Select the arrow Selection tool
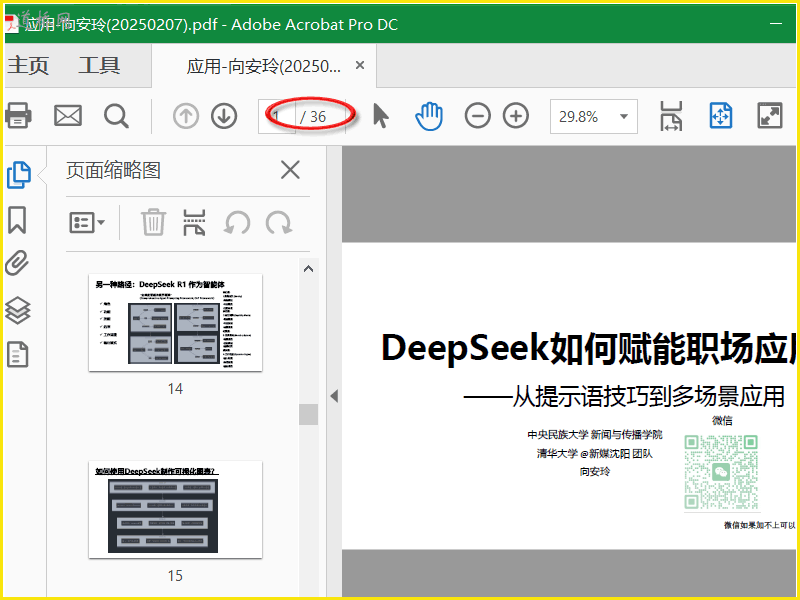The height and width of the screenshot is (600, 800). tap(381, 116)
